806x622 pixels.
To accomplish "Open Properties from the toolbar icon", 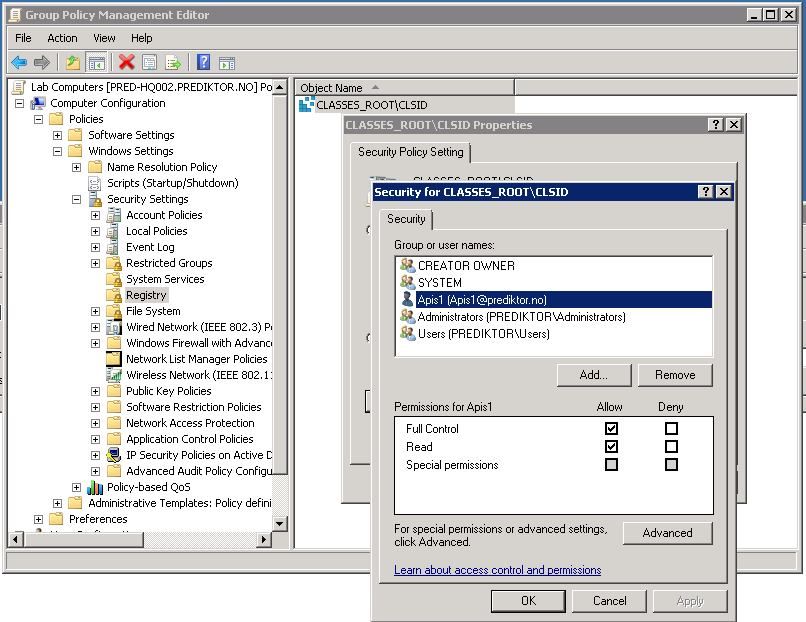I will coord(150,62).
